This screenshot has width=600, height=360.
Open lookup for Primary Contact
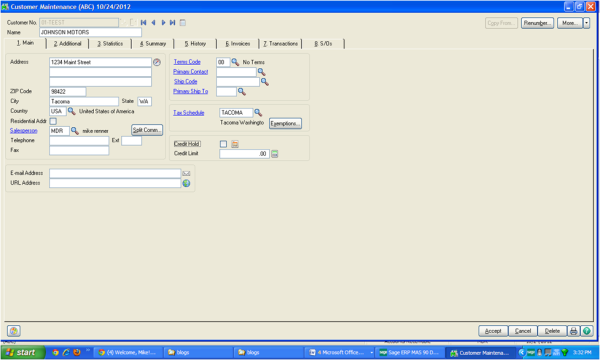[x=261, y=72]
